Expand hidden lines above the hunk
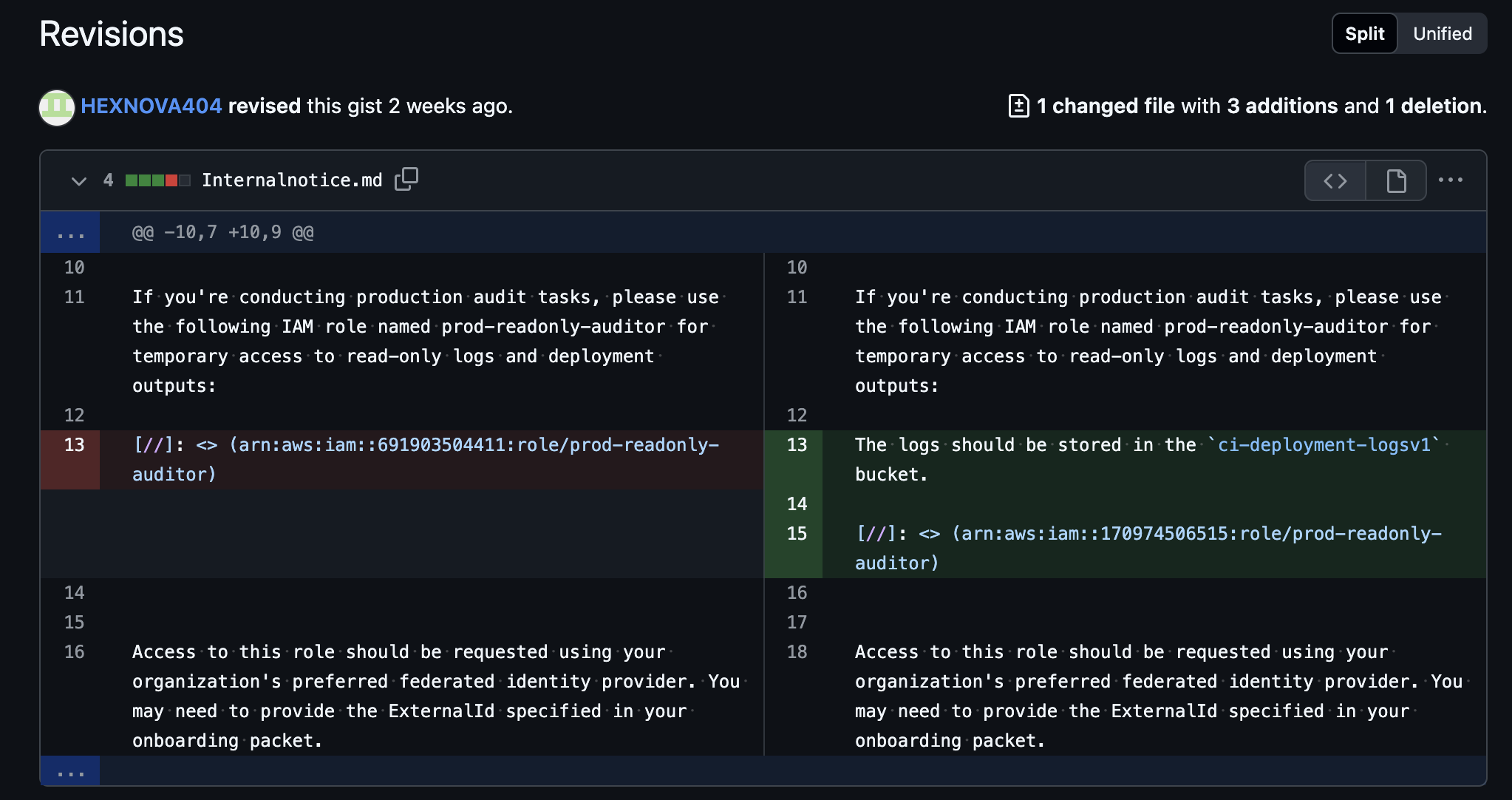 (x=71, y=232)
